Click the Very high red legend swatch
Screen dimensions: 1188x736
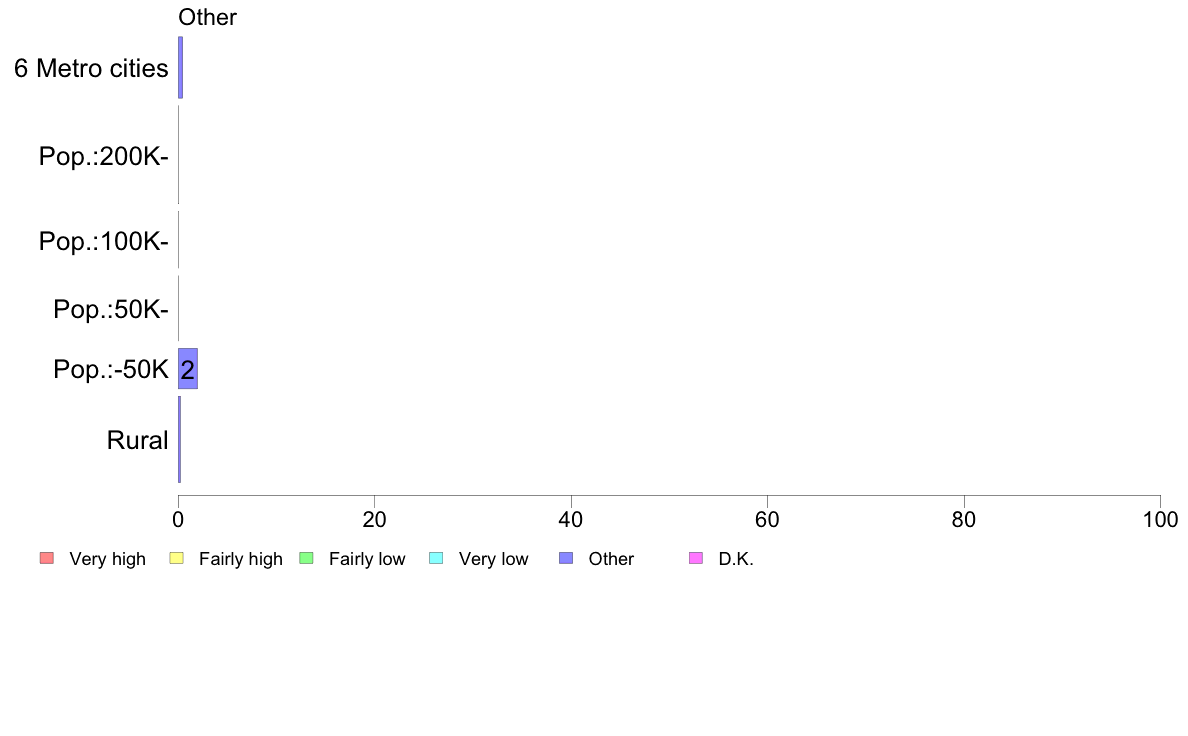point(46,559)
